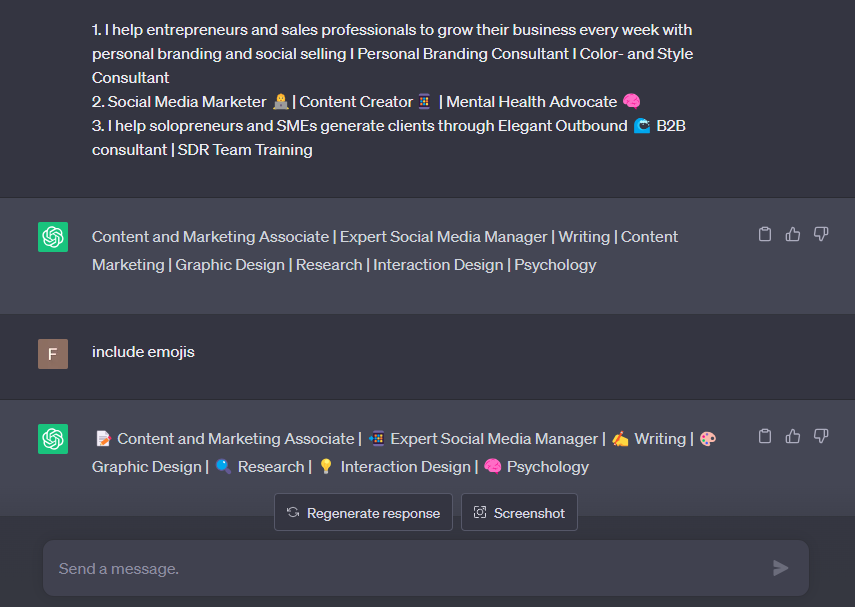Click the memo emoji before Content and Marketing

(103, 439)
